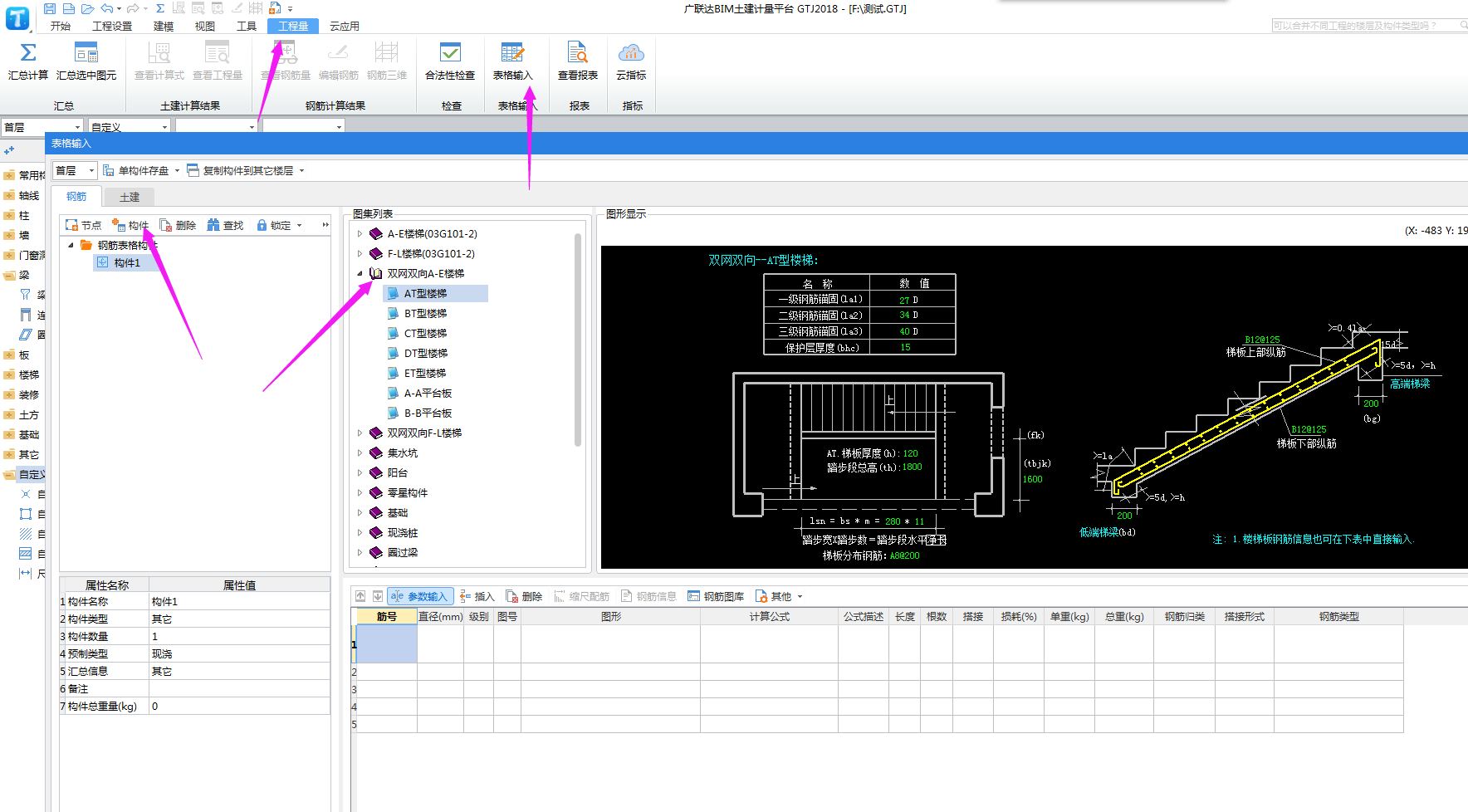
Task: Click the toolbar overflow double-arrow in tree panel
Action: (325, 225)
